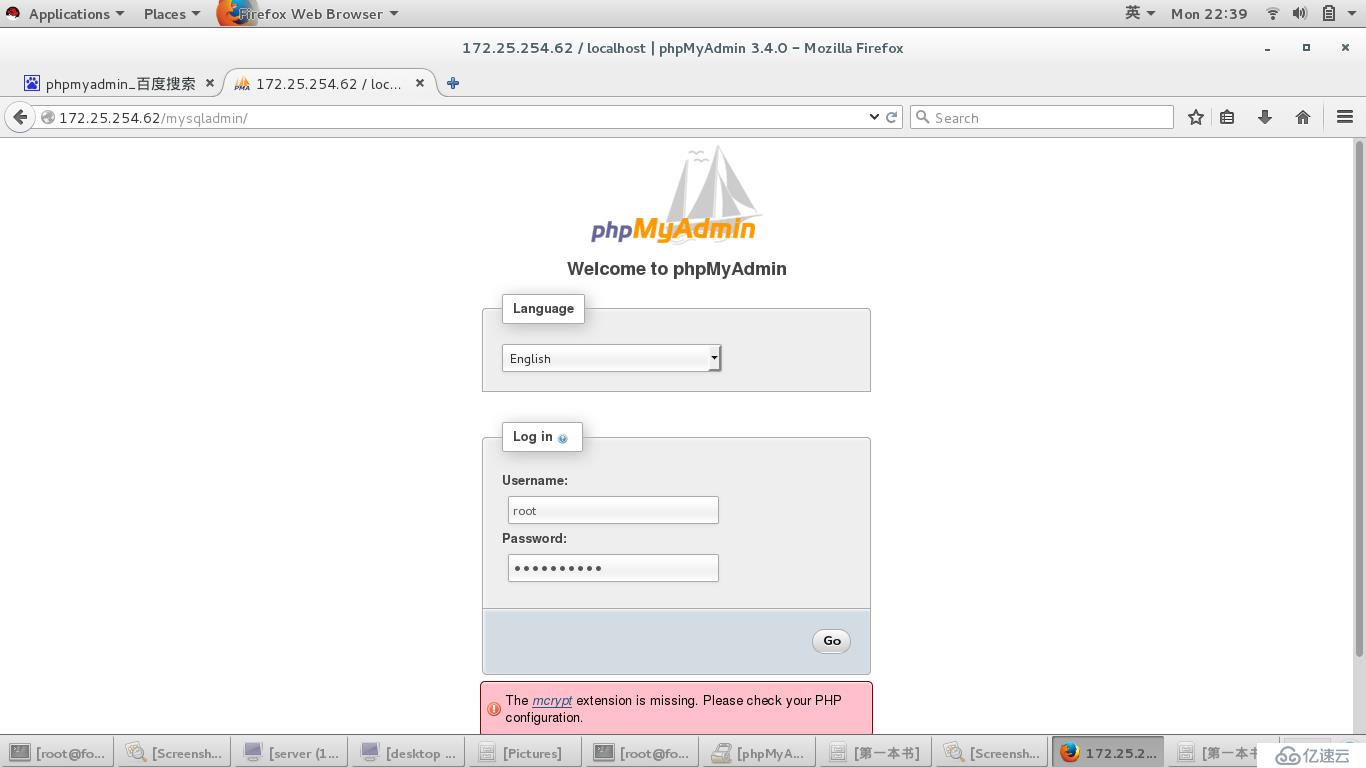Viewport: 1366px width, 768px height.
Task: Open the volume speaker icon
Action: (1299, 13)
